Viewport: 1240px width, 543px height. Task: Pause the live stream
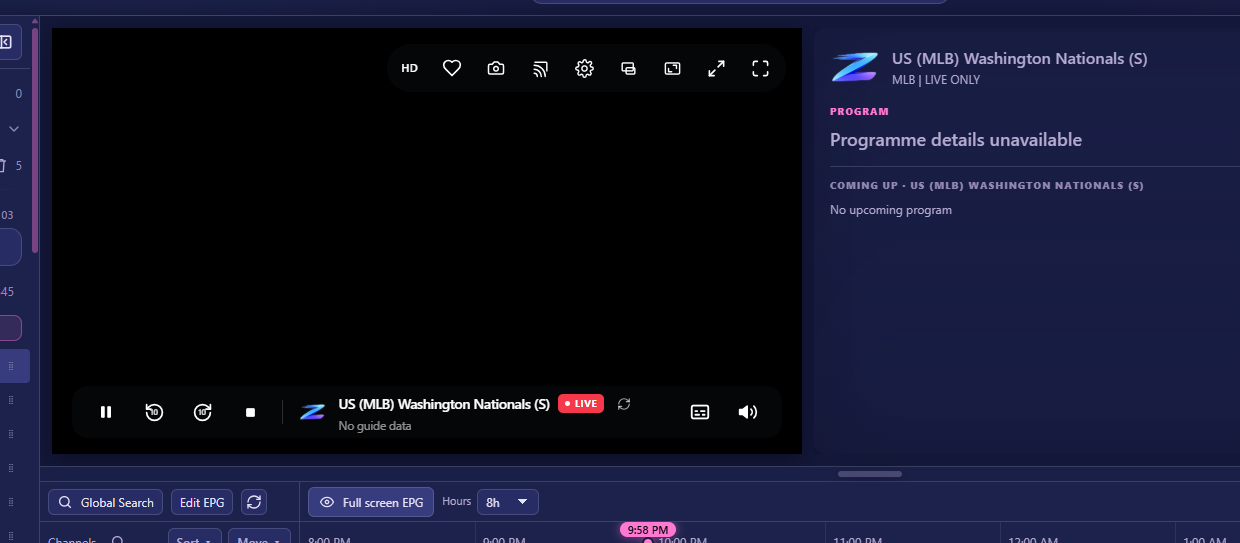pyautogui.click(x=106, y=412)
